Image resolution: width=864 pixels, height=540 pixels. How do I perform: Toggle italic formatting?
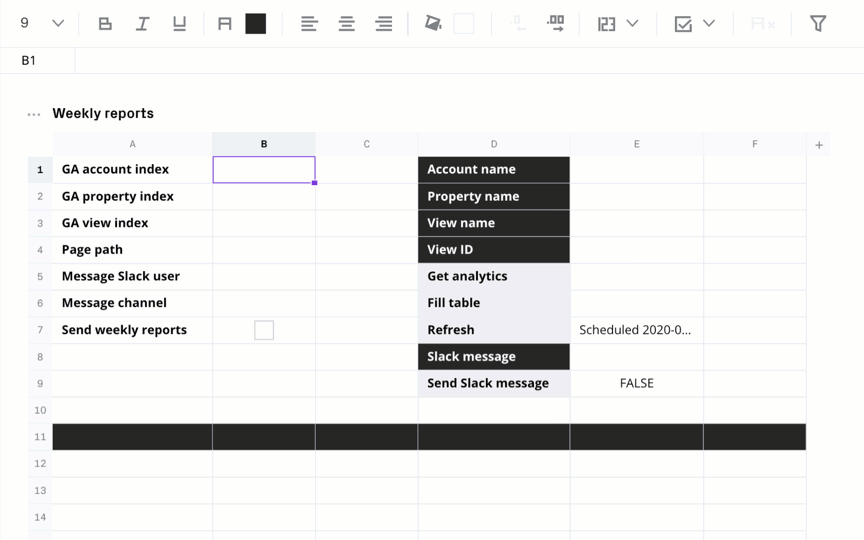point(142,24)
